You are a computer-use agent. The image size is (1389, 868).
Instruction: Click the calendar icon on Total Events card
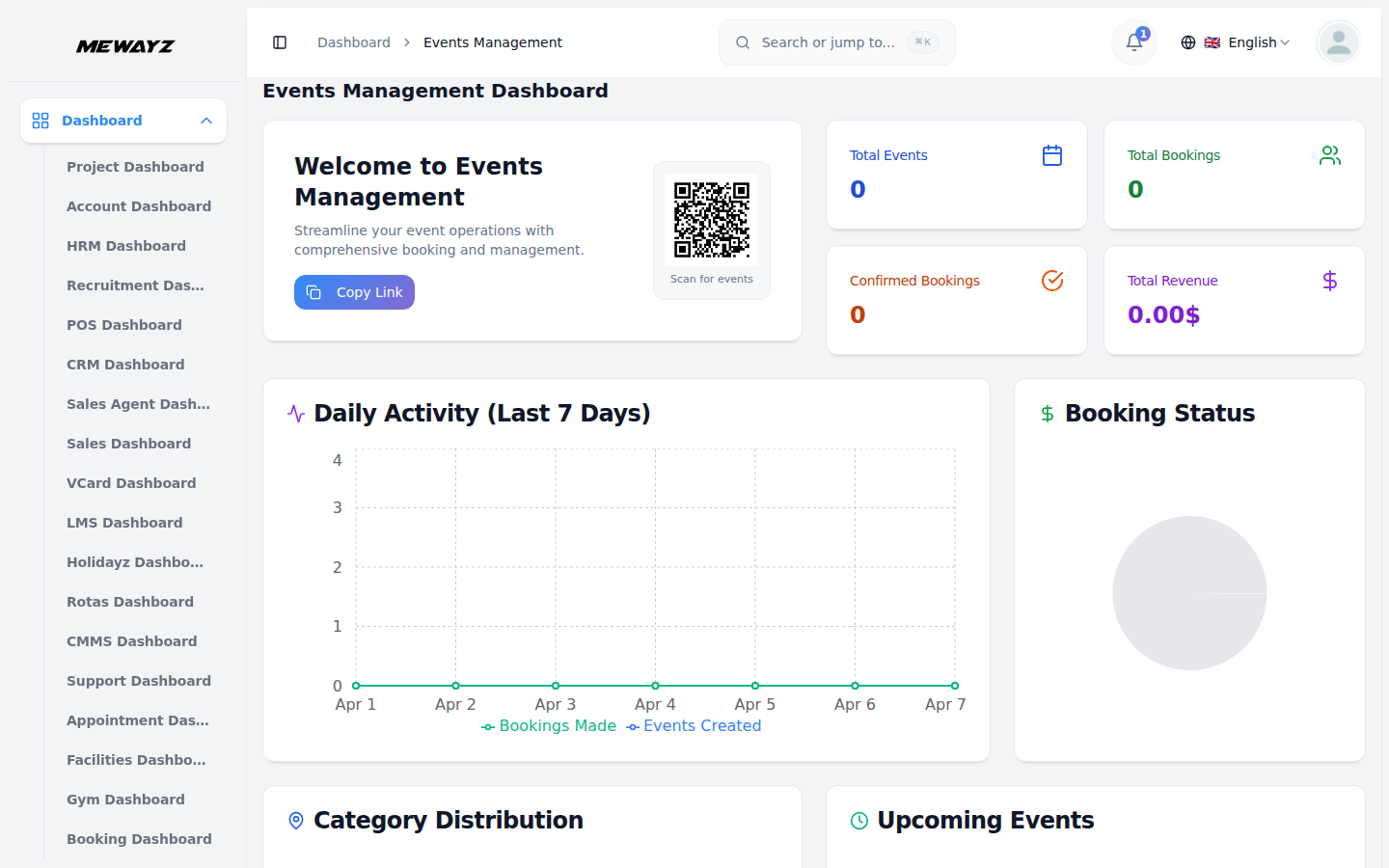1051,154
